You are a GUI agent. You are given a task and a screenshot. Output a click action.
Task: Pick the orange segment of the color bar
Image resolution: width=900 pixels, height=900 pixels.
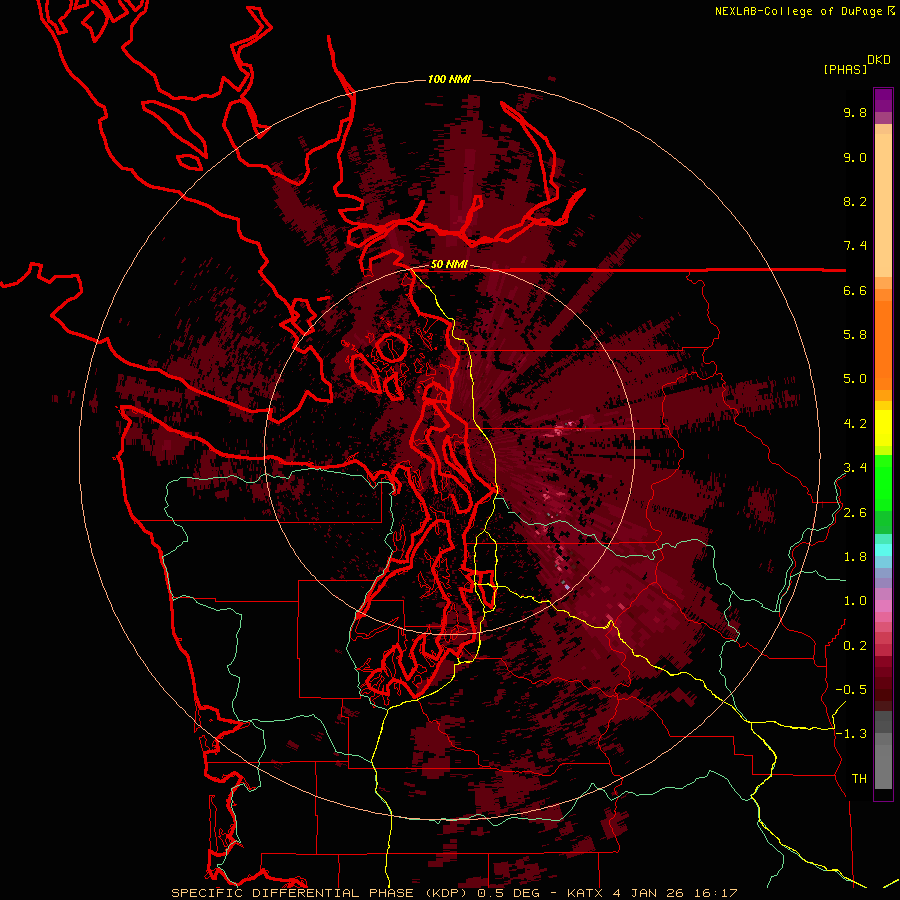point(883,344)
